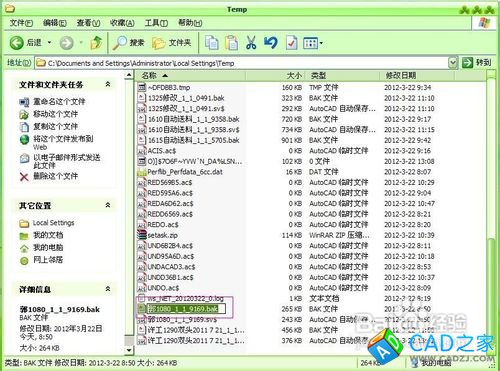Collapse the 详细信息 panel
Viewport: 500px width, 371px height.
click(x=108, y=289)
